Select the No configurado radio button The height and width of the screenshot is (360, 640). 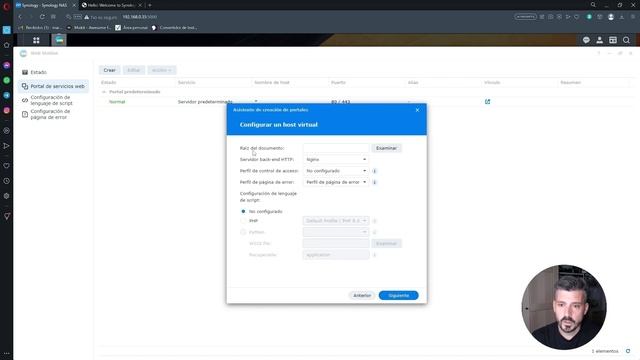click(x=243, y=211)
